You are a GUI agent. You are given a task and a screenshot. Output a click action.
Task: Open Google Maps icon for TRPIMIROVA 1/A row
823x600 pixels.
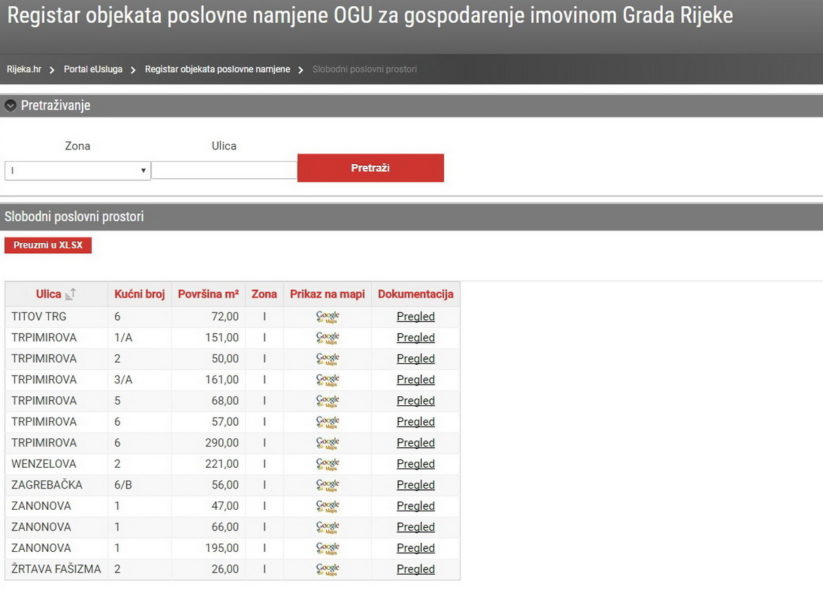coord(327,337)
